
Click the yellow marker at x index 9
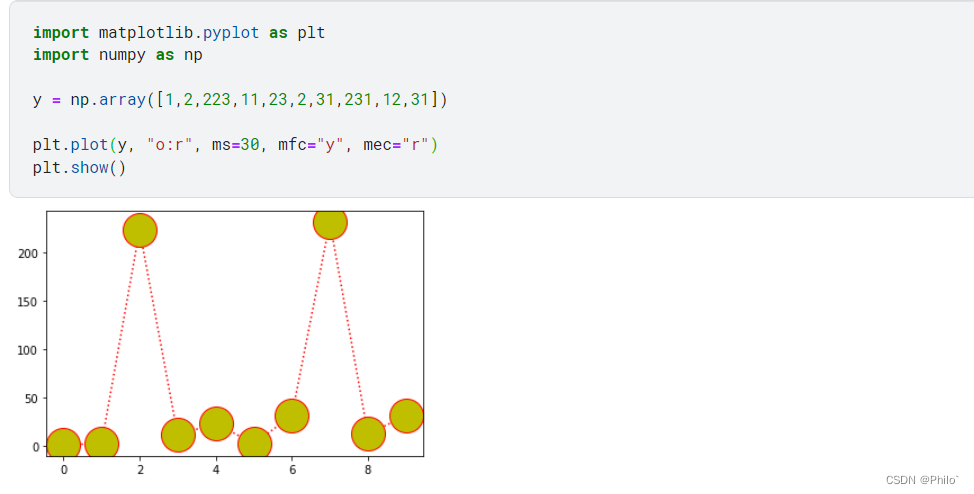coord(407,416)
